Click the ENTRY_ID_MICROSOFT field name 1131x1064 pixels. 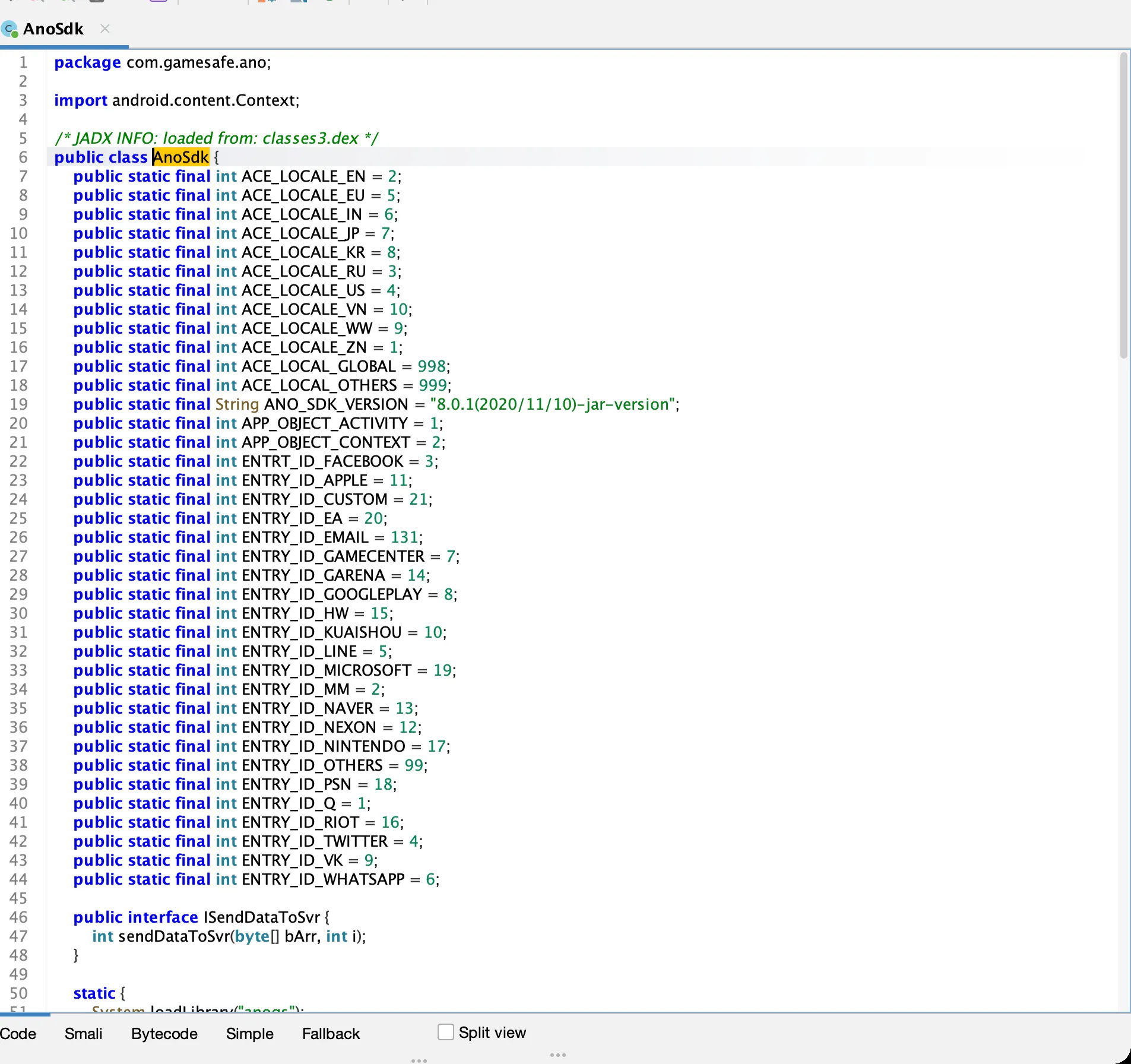(x=327, y=670)
